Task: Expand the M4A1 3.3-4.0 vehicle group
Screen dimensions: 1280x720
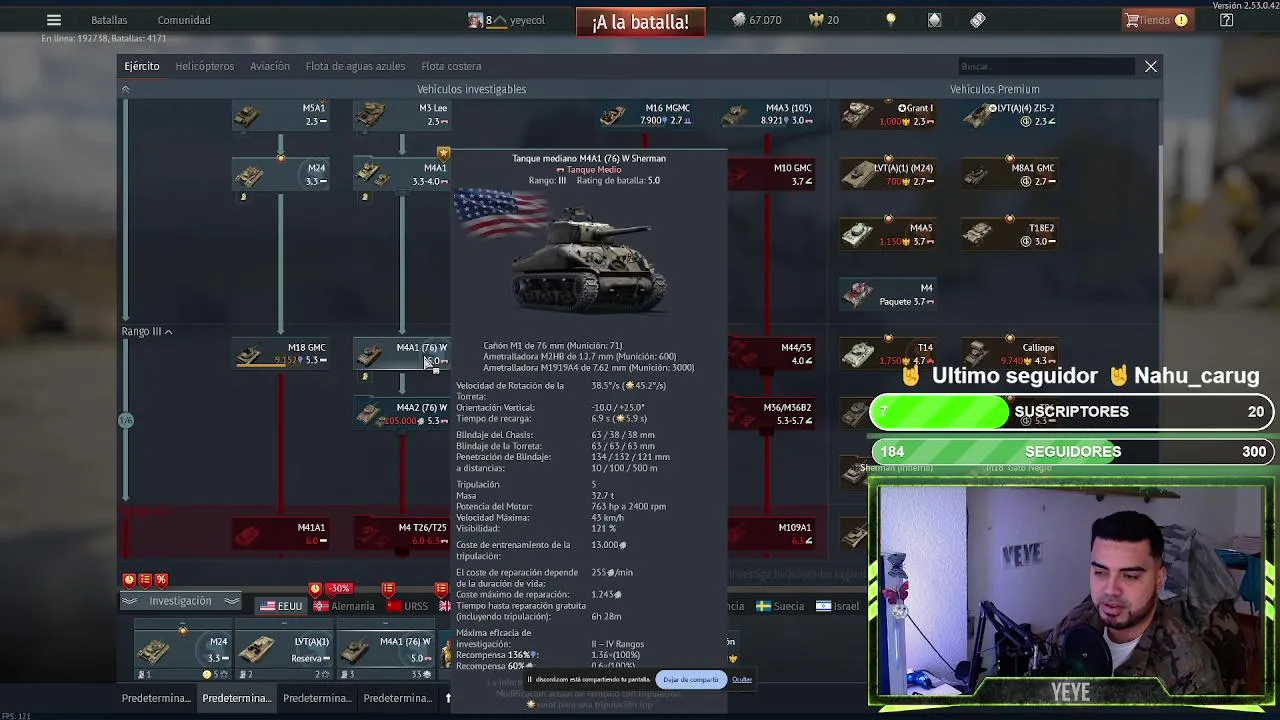Action: [402, 175]
